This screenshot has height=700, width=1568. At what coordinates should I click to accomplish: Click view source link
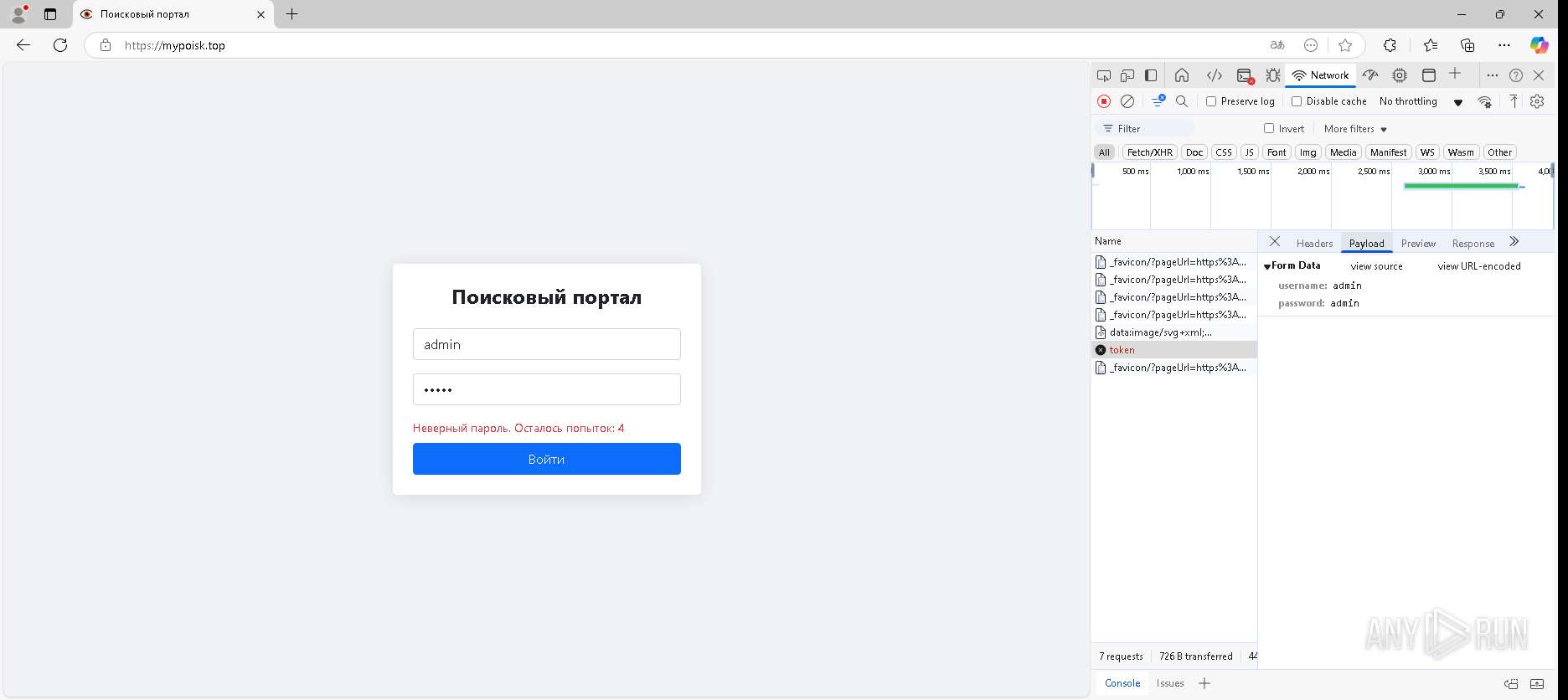1376,266
